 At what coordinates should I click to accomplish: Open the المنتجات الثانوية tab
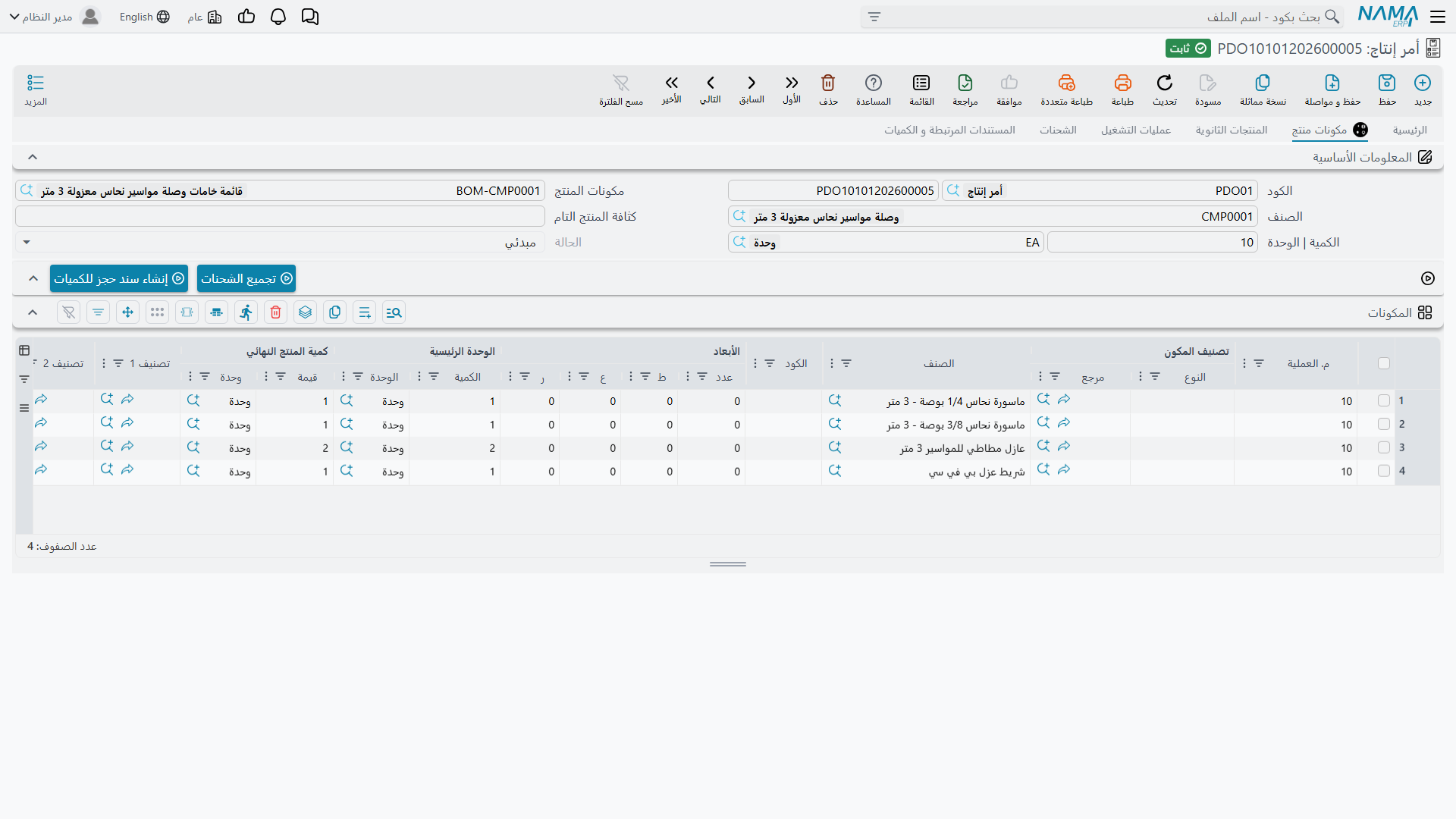coord(1232,130)
